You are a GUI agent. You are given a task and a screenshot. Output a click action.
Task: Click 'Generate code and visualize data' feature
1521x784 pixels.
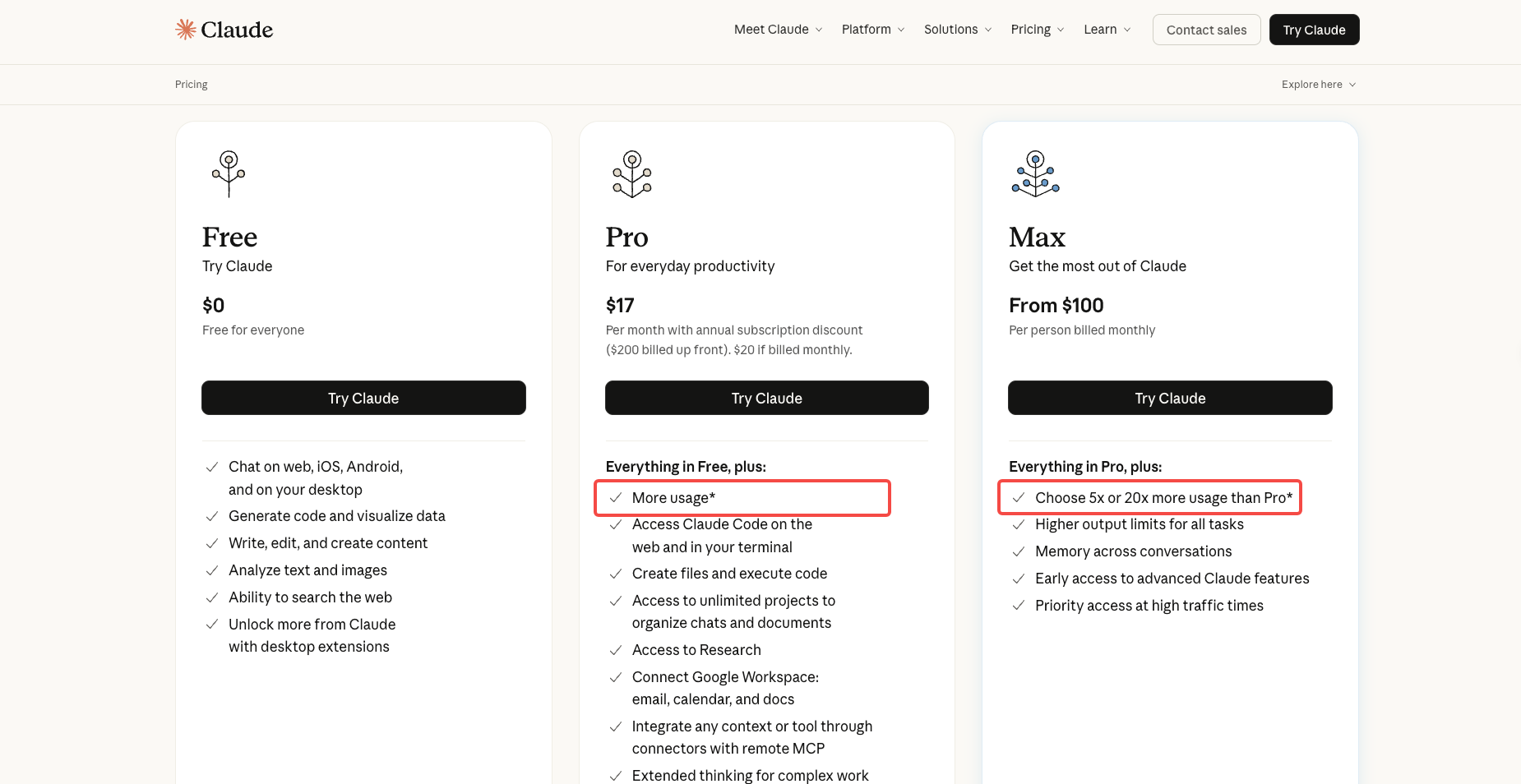tap(337, 516)
